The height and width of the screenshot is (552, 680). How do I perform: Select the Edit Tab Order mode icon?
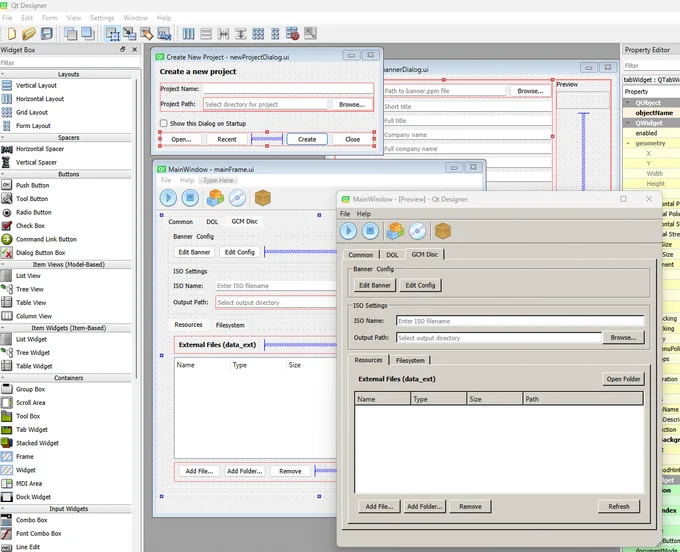point(164,33)
